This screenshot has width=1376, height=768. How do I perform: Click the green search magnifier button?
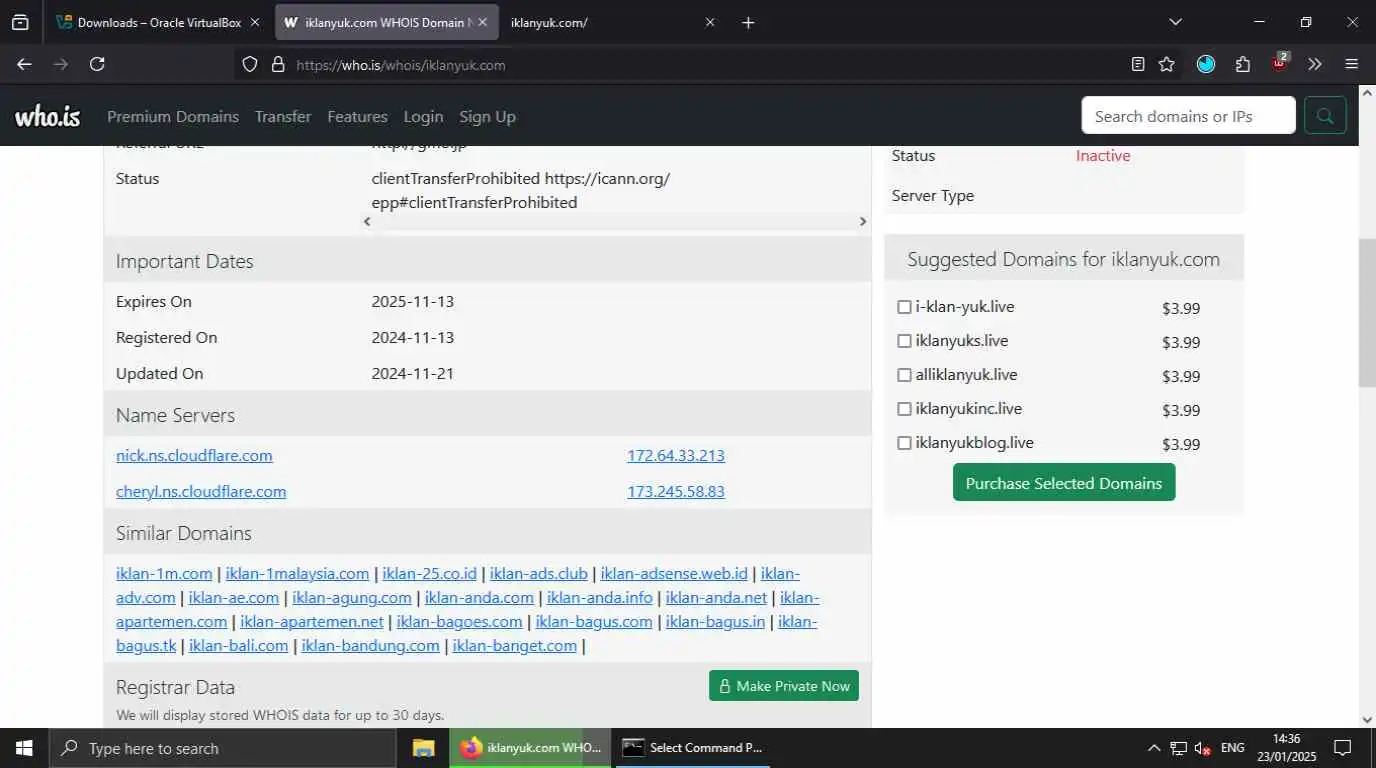point(1325,116)
